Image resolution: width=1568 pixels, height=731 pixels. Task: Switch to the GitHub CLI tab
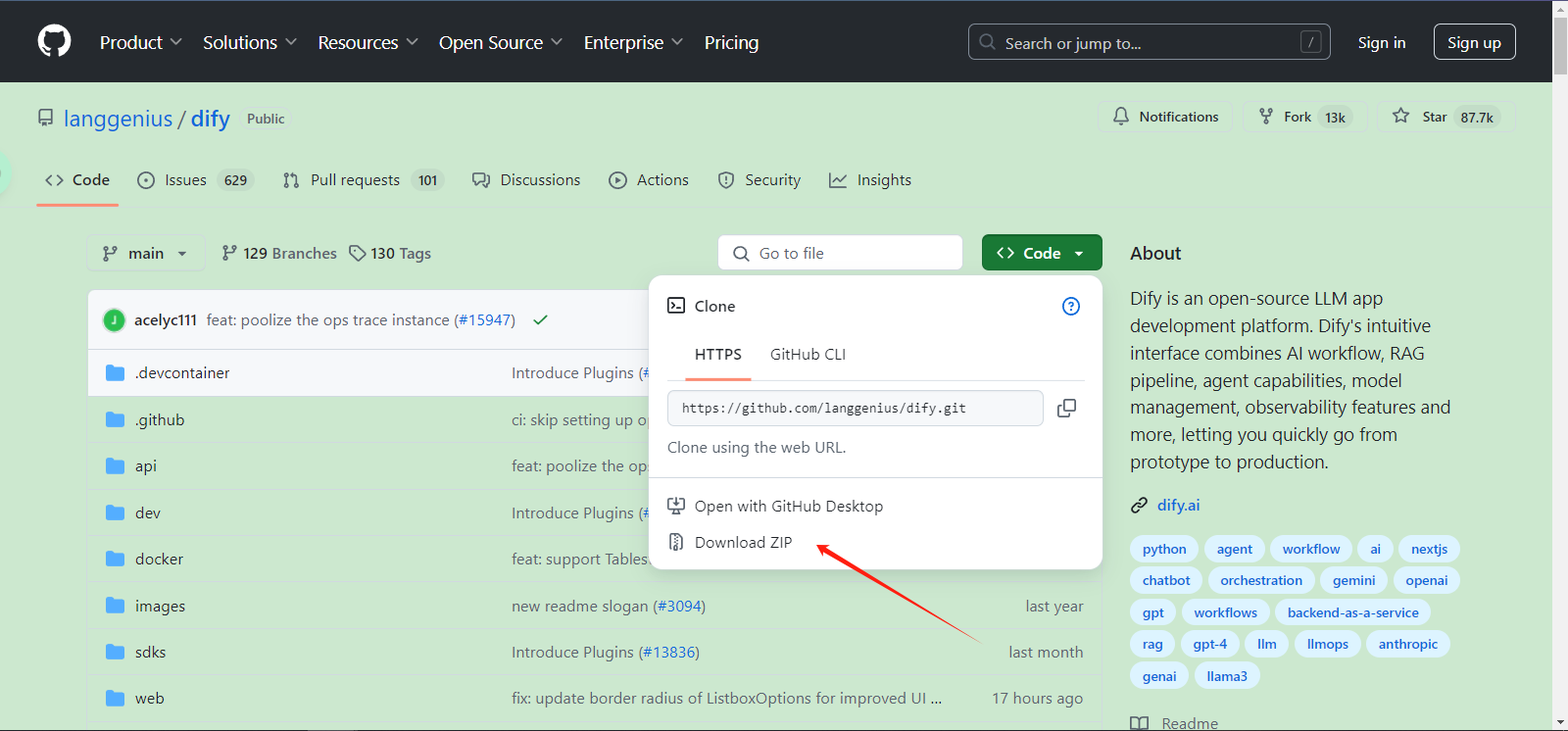coord(808,355)
